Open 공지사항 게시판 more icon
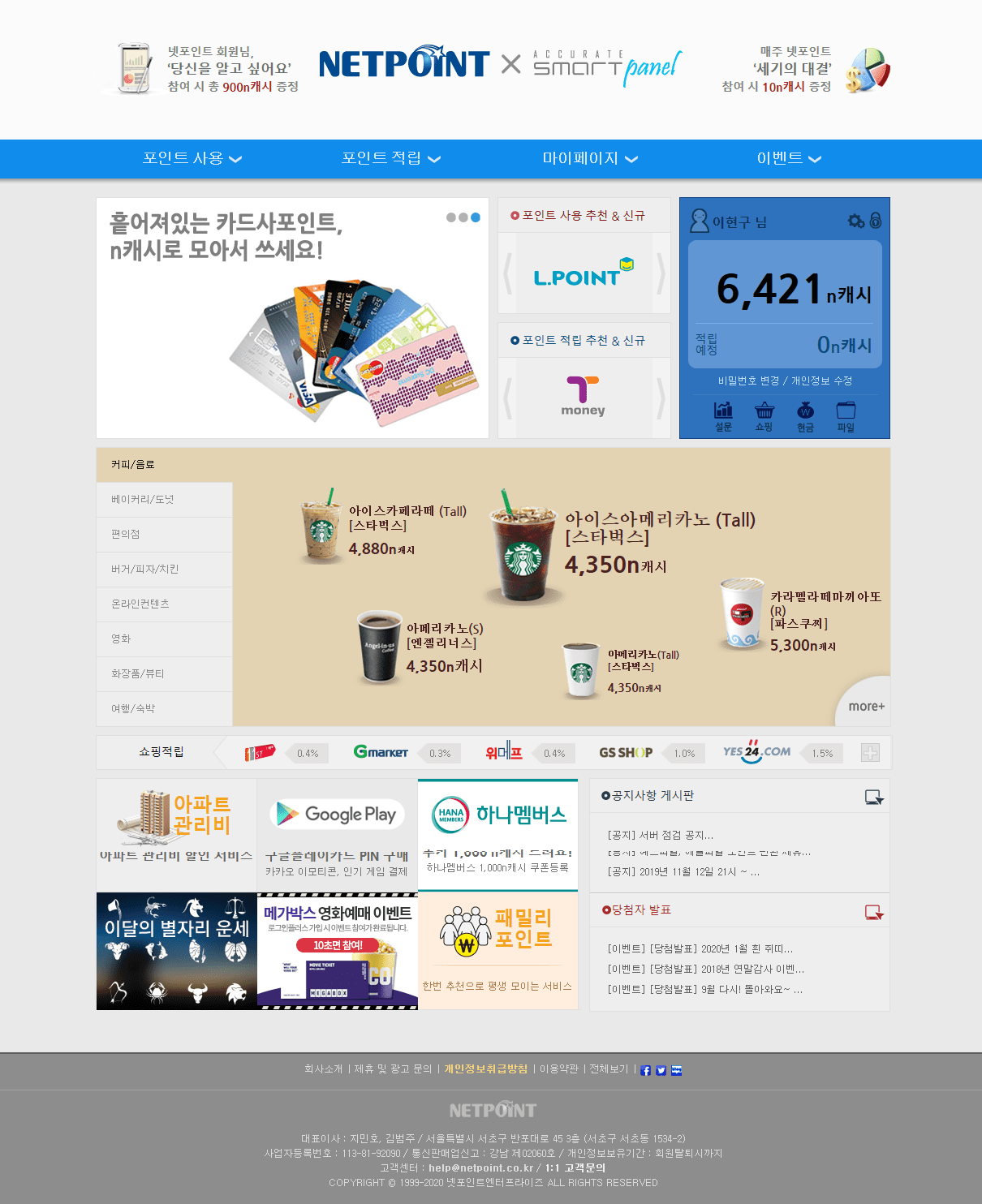 click(874, 798)
